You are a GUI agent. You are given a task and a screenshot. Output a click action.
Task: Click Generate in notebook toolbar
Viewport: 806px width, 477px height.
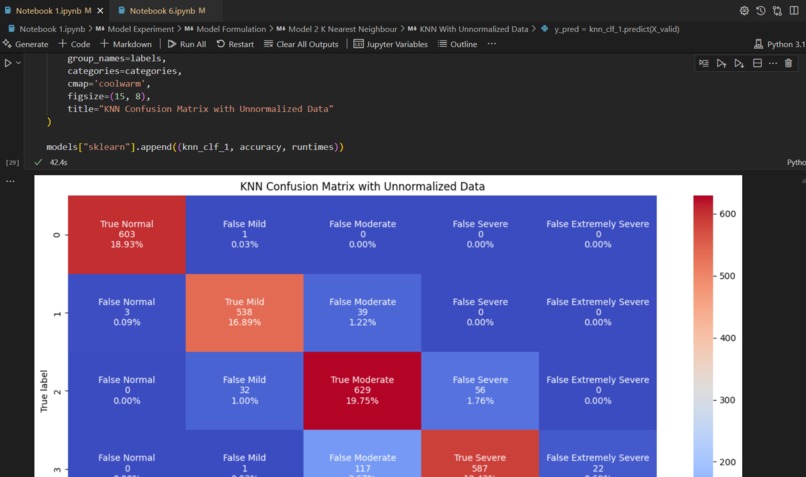coord(26,44)
